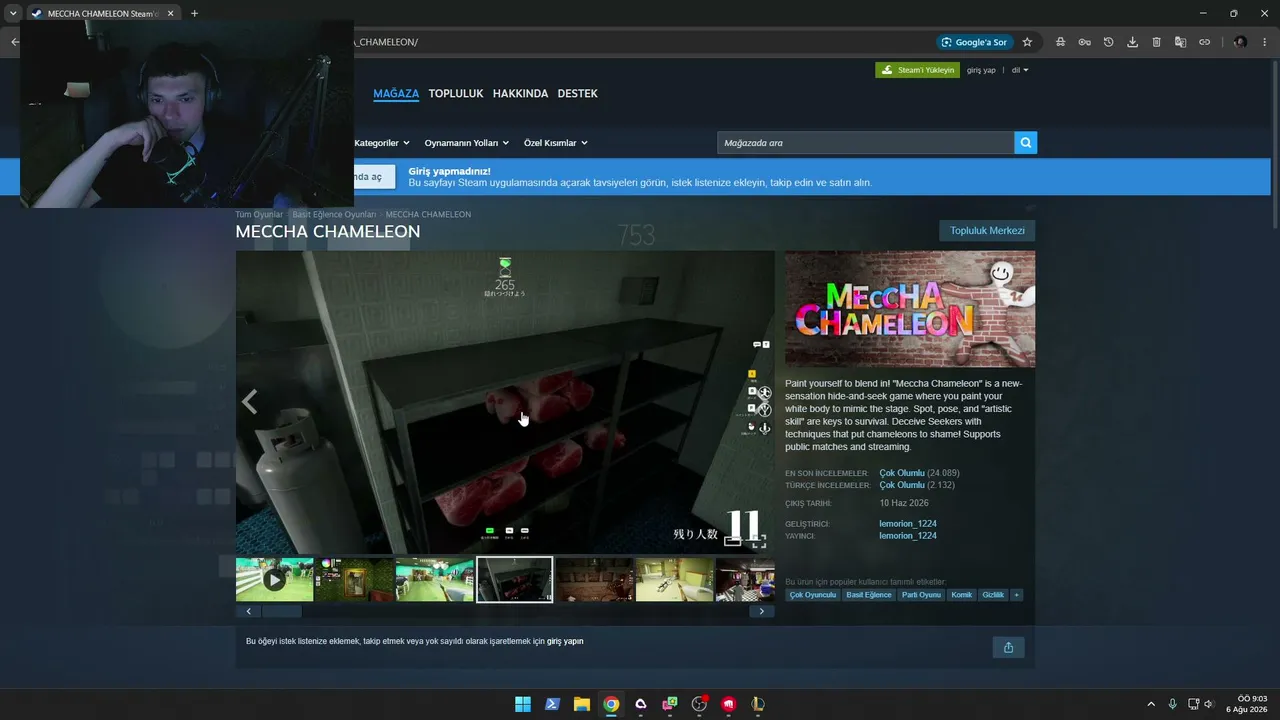The width and height of the screenshot is (1280, 720).
Task: Open Chrome three-dot menu
Action: pyautogui.click(x=1264, y=42)
